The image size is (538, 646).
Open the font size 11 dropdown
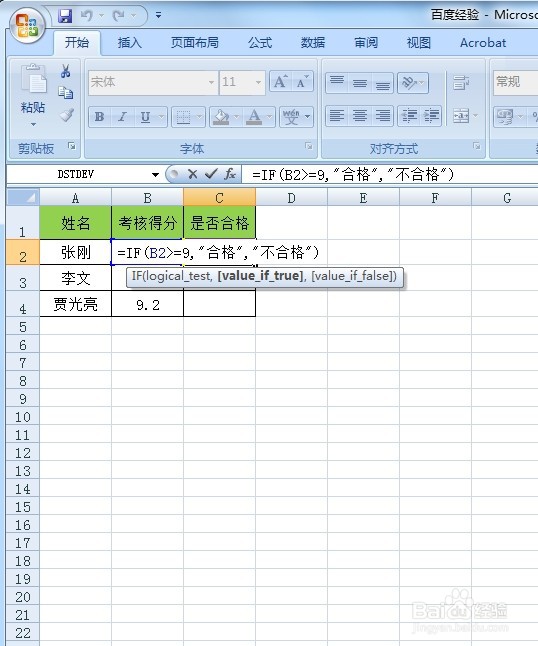(258, 82)
